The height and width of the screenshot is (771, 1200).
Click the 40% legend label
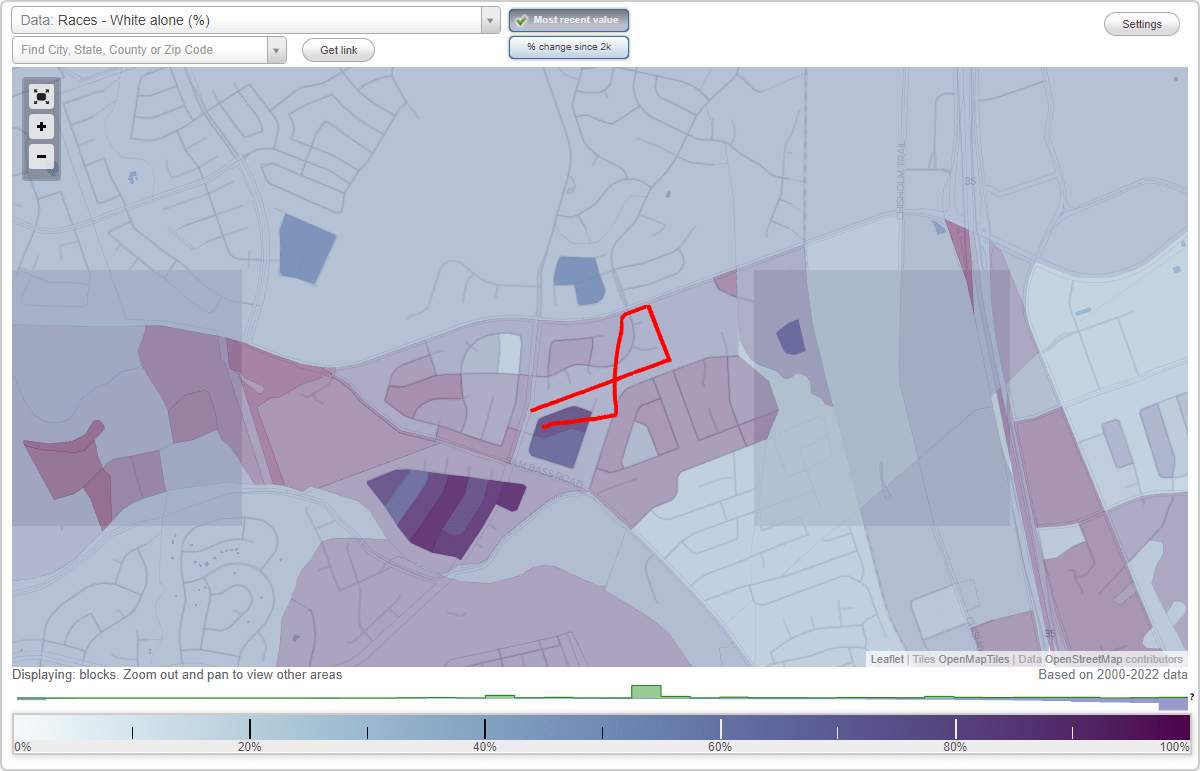pyautogui.click(x=485, y=747)
